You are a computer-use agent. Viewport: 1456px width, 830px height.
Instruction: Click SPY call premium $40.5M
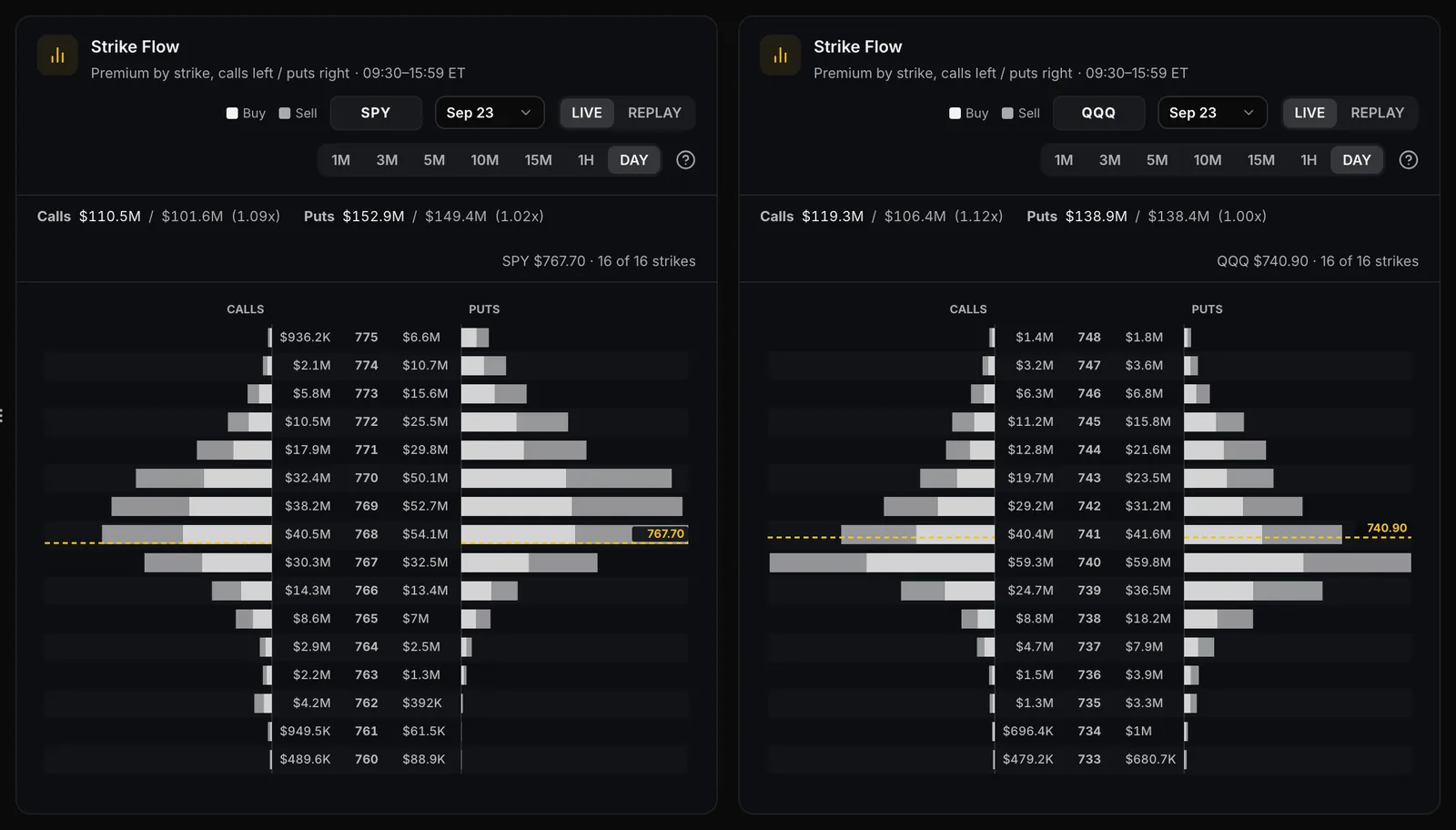(x=308, y=534)
